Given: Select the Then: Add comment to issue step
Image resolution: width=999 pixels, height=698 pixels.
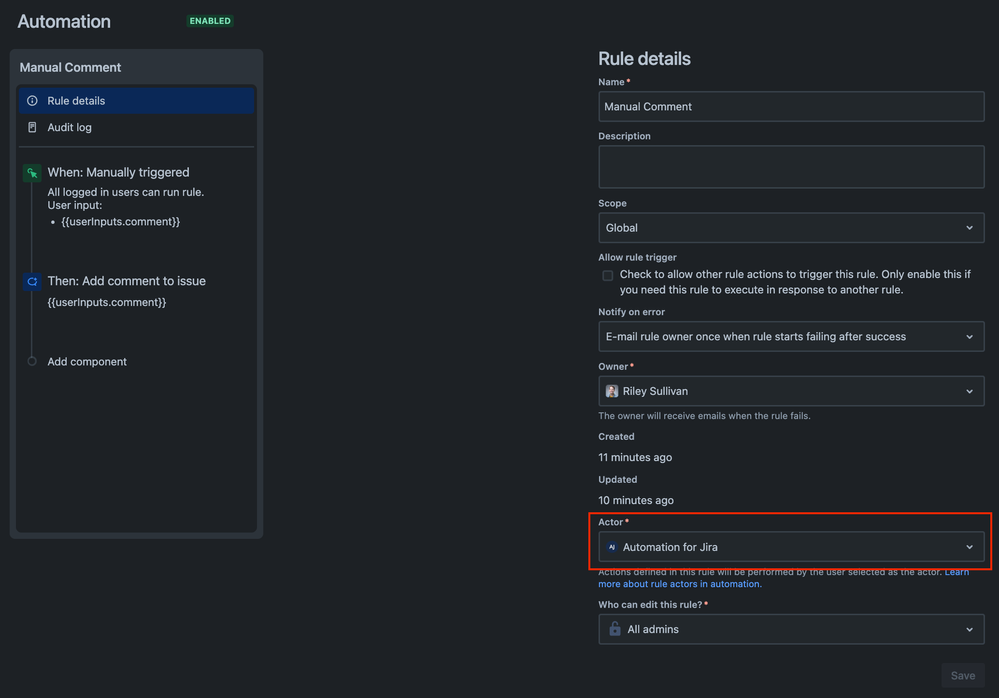Looking at the screenshot, I should [x=126, y=281].
